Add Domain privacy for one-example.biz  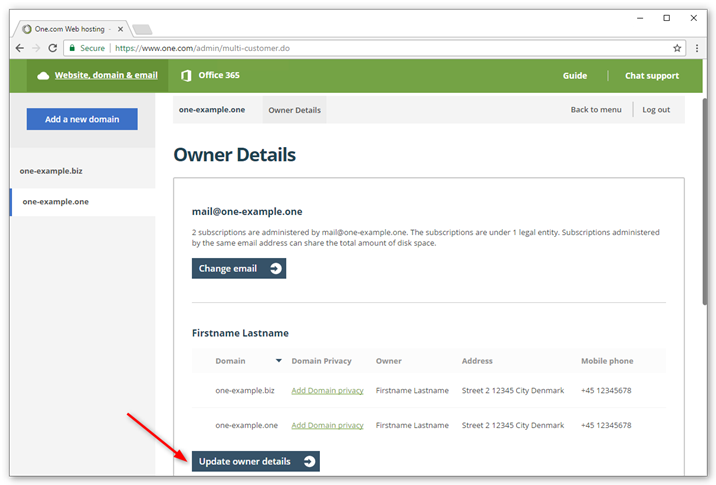pos(327,390)
